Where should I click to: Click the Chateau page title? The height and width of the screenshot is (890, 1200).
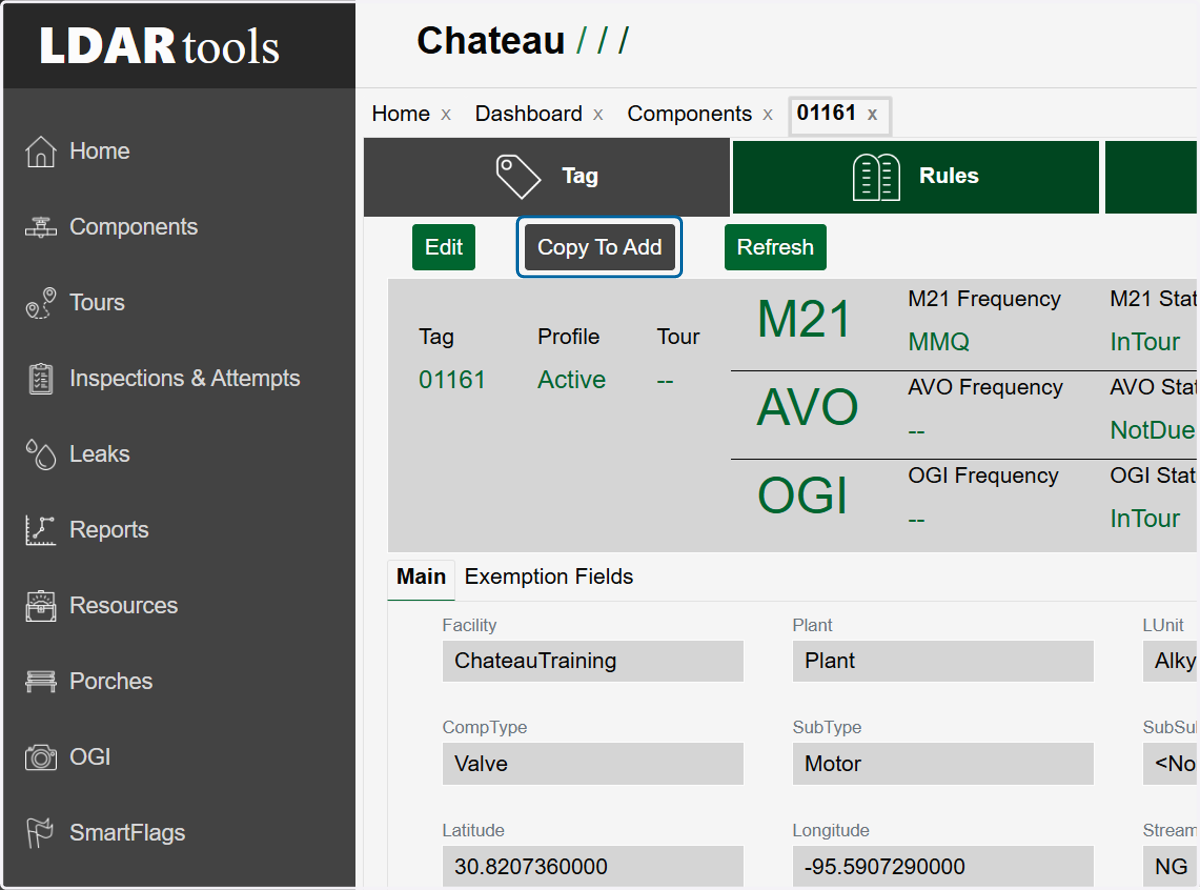tap(491, 41)
